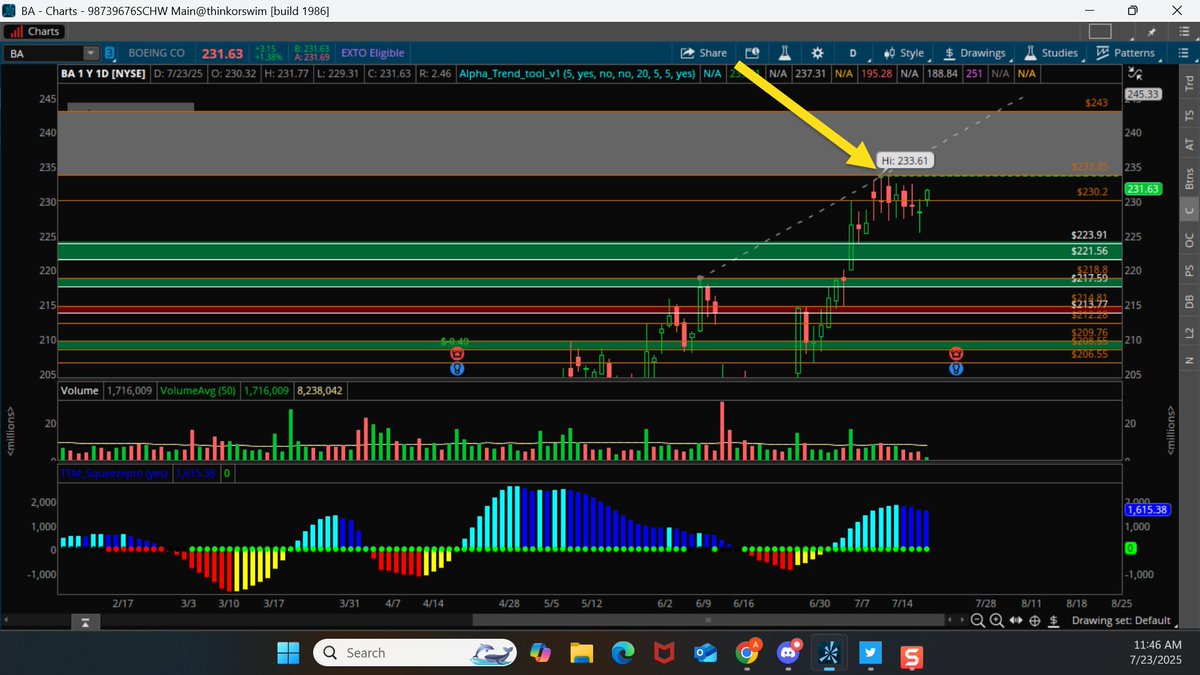Open Microsoft Edge from taskbar
Viewport: 1200px width, 675px height.
(623, 653)
